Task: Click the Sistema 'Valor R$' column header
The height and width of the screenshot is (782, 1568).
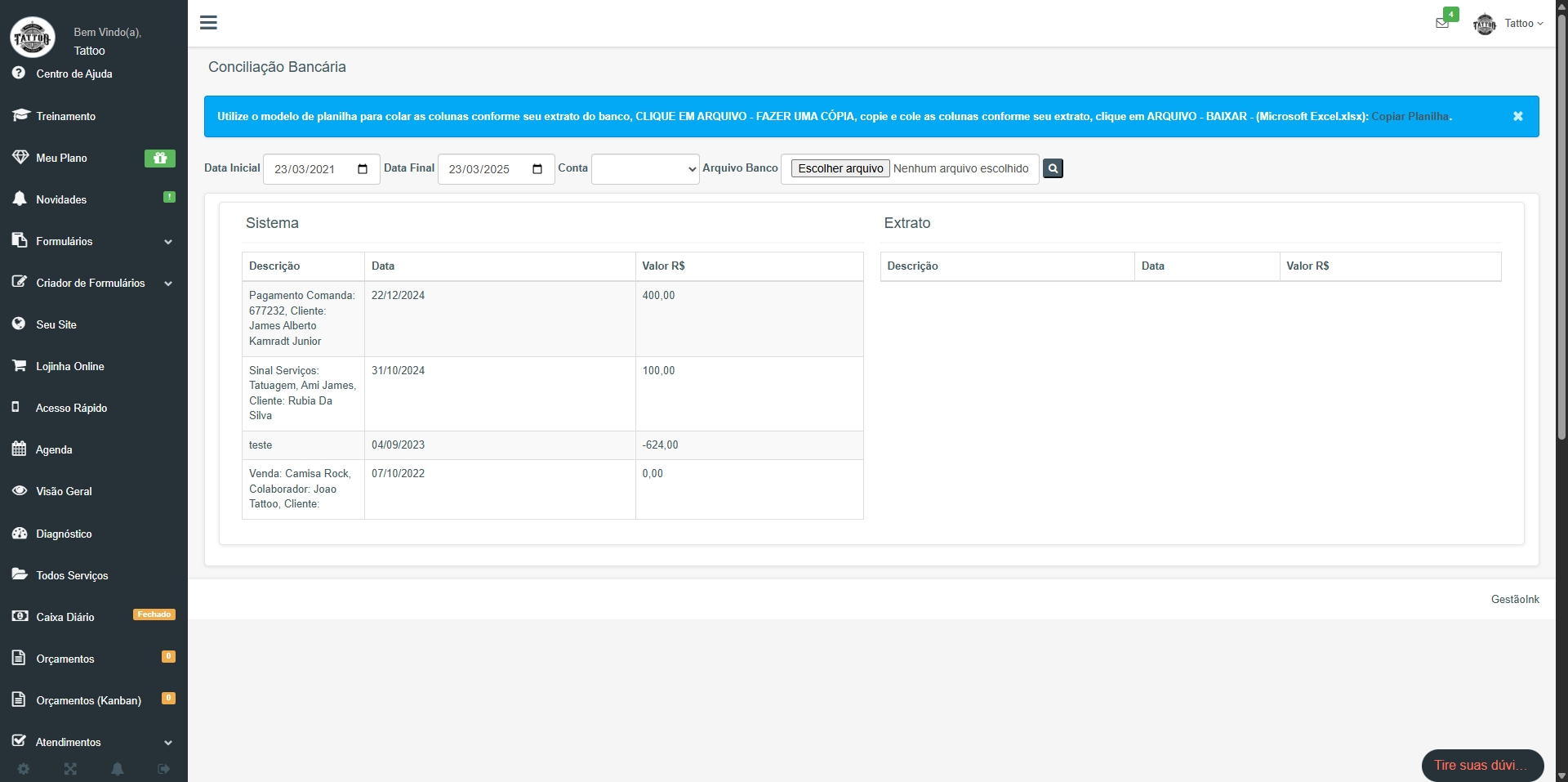Action: coord(749,266)
